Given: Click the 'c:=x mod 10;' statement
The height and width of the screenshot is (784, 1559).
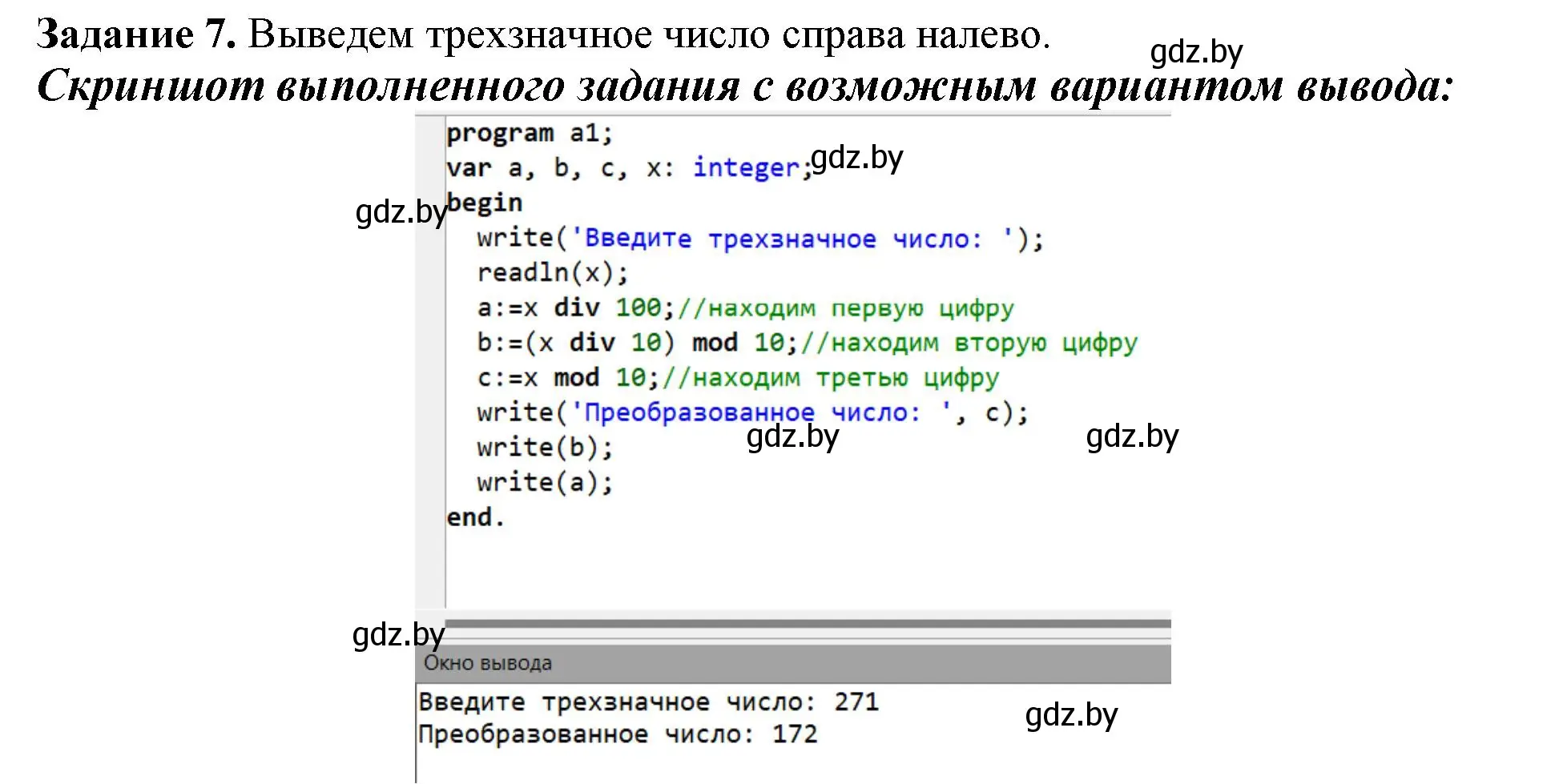Looking at the screenshot, I should (x=568, y=378).
